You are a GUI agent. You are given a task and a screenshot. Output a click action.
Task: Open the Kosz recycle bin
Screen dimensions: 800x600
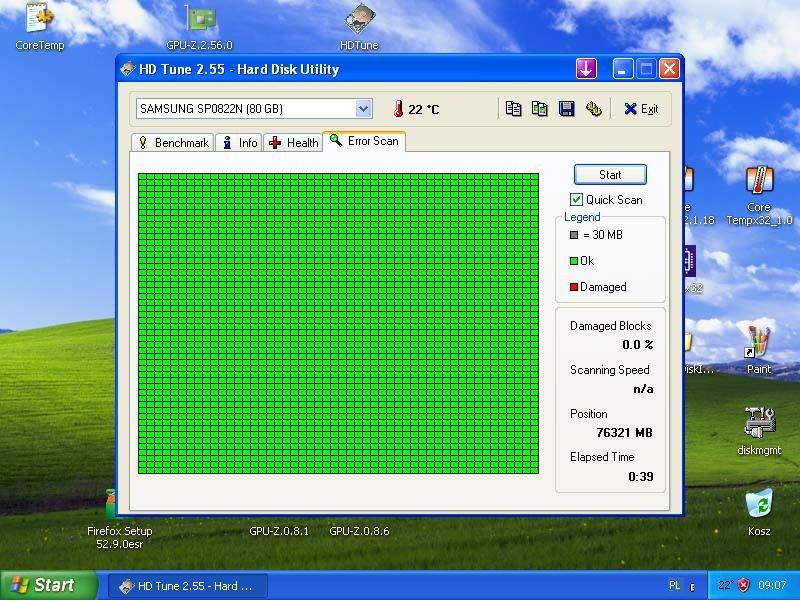759,512
